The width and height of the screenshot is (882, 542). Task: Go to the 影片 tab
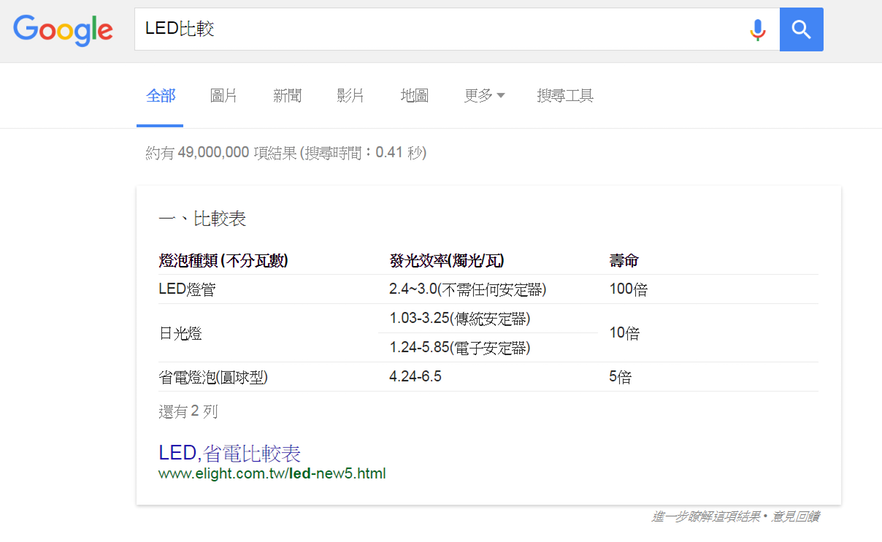point(350,96)
